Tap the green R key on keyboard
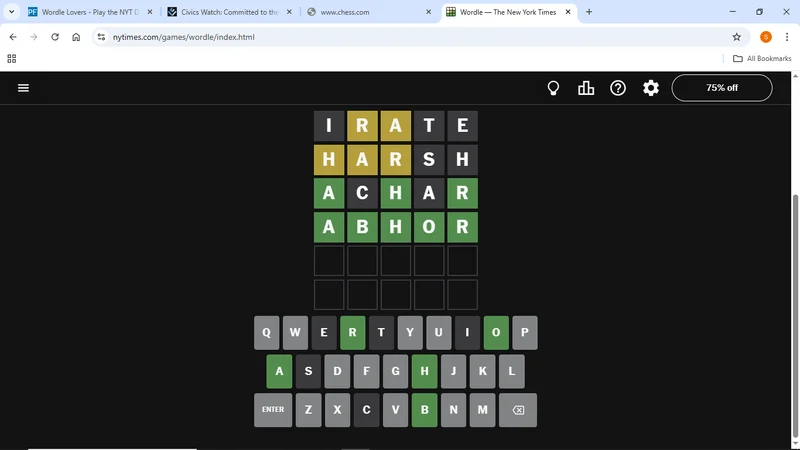This screenshot has width=800, height=450. click(353, 333)
